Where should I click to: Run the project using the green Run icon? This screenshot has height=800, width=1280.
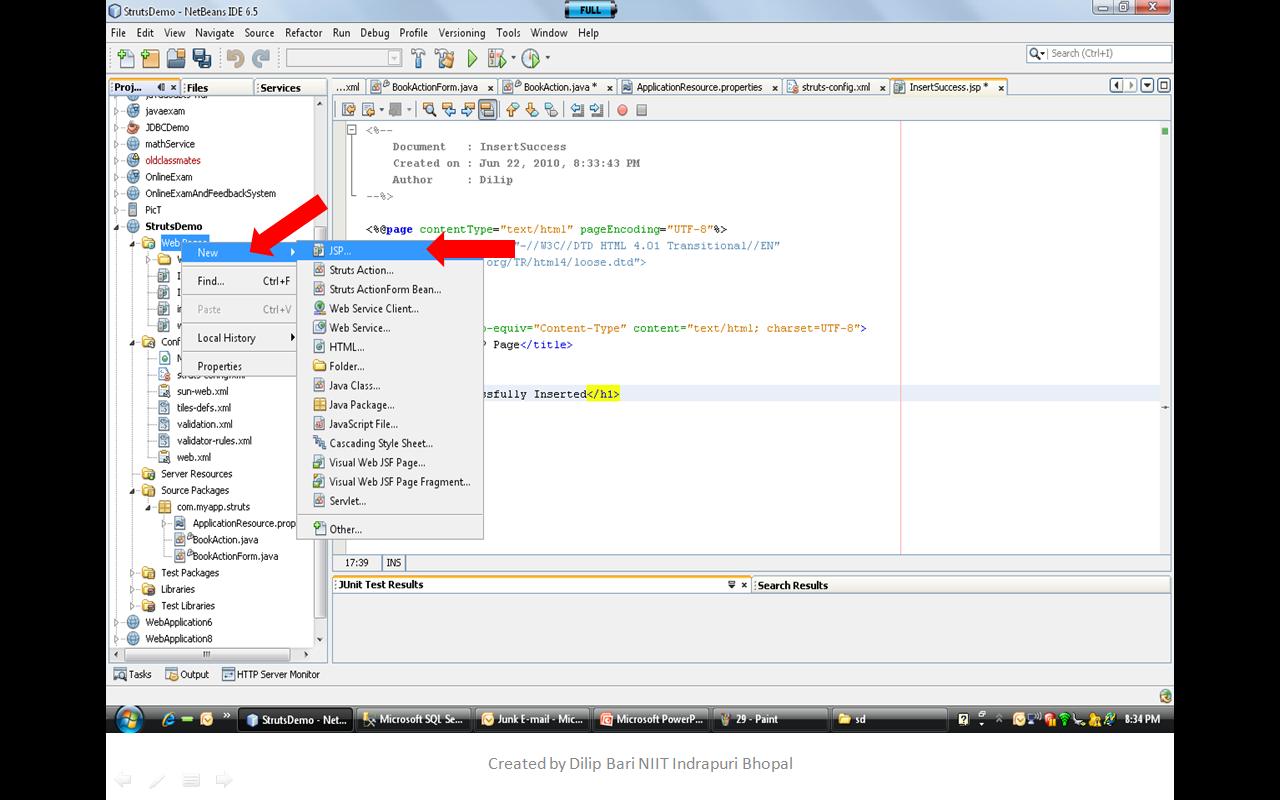471,57
